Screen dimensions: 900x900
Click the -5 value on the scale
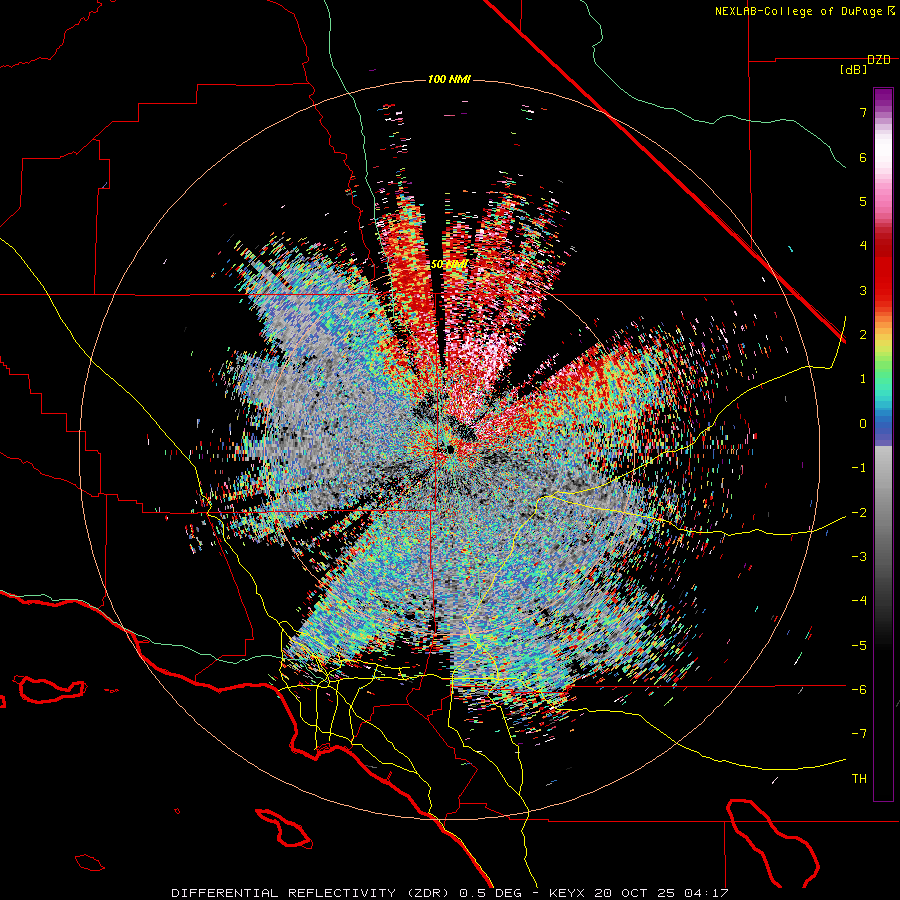pyautogui.click(x=859, y=646)
